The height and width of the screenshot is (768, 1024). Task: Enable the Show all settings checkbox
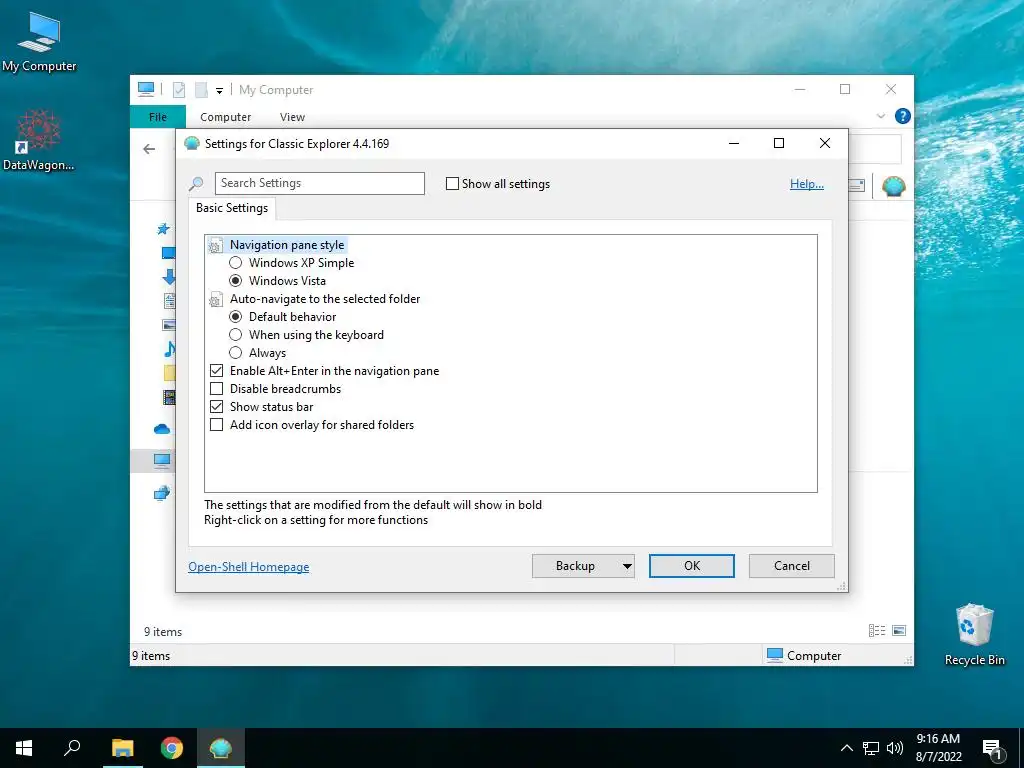[x=452, y=184]
